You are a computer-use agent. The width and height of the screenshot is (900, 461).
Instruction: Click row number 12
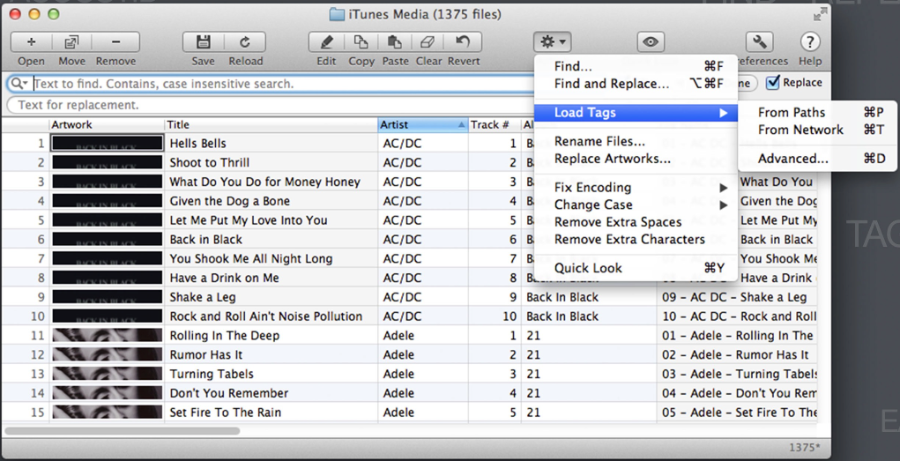click(x=37, y=355)
